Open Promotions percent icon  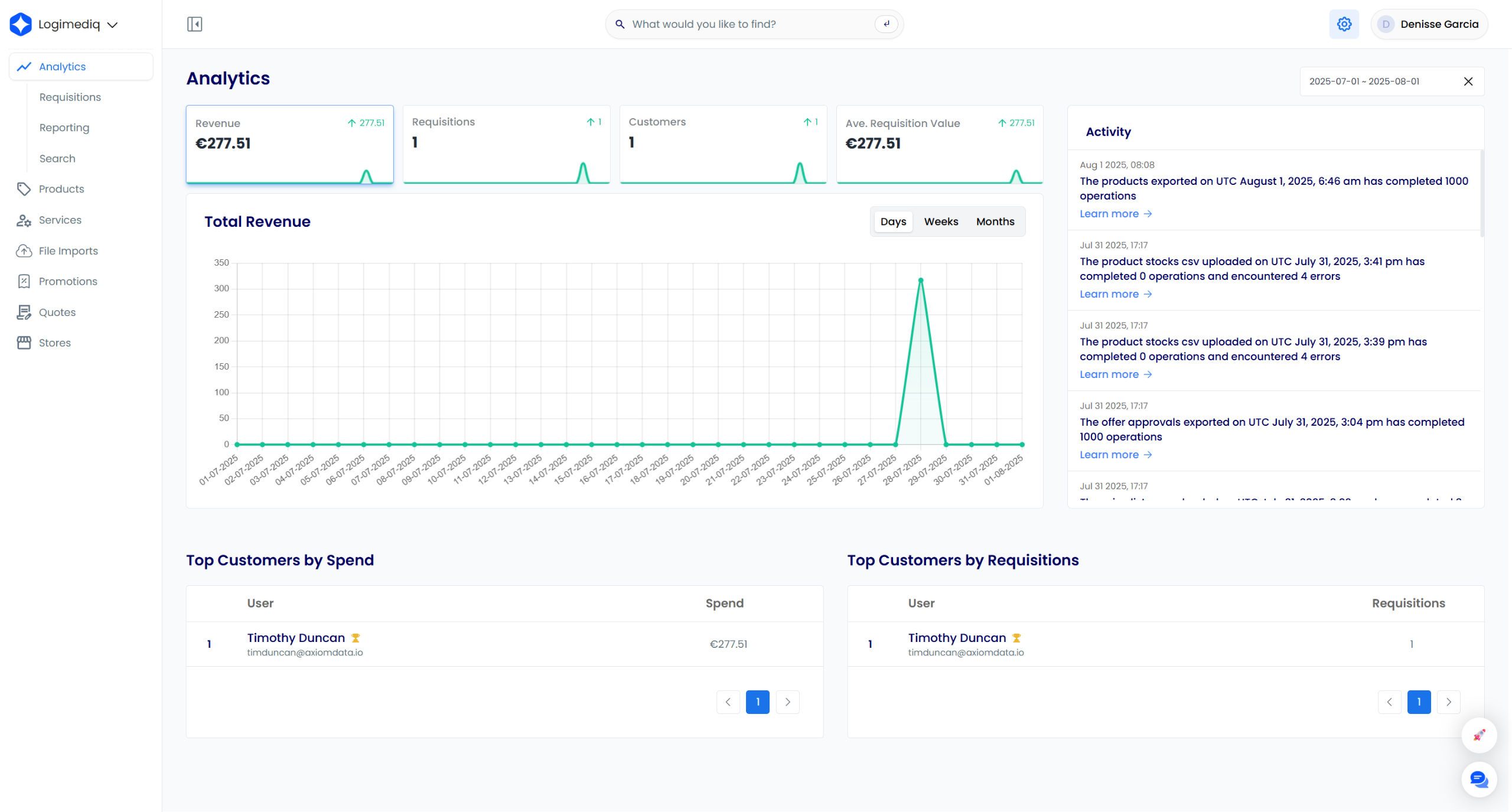24,282
